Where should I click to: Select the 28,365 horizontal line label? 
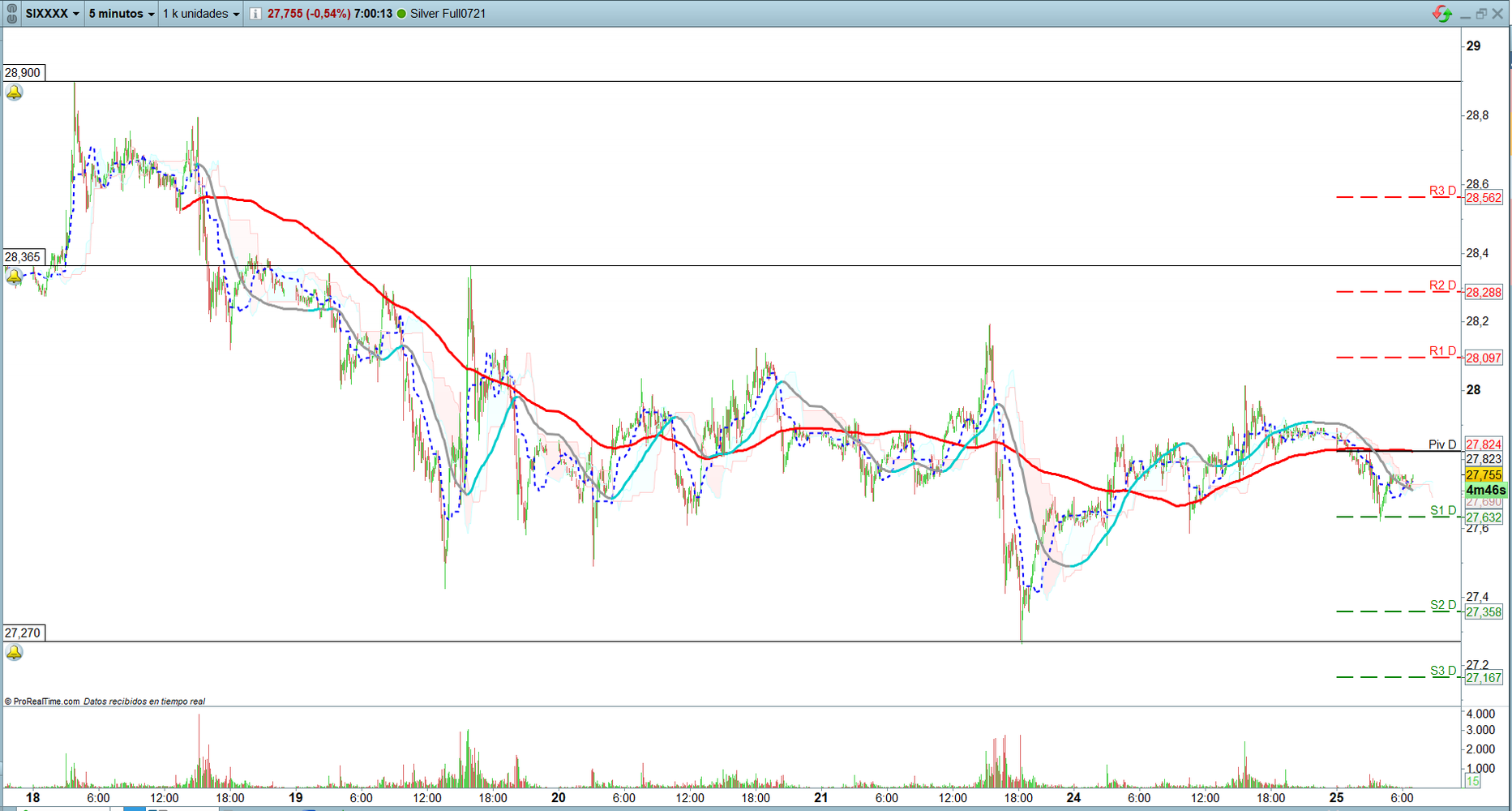coord(23,257)
